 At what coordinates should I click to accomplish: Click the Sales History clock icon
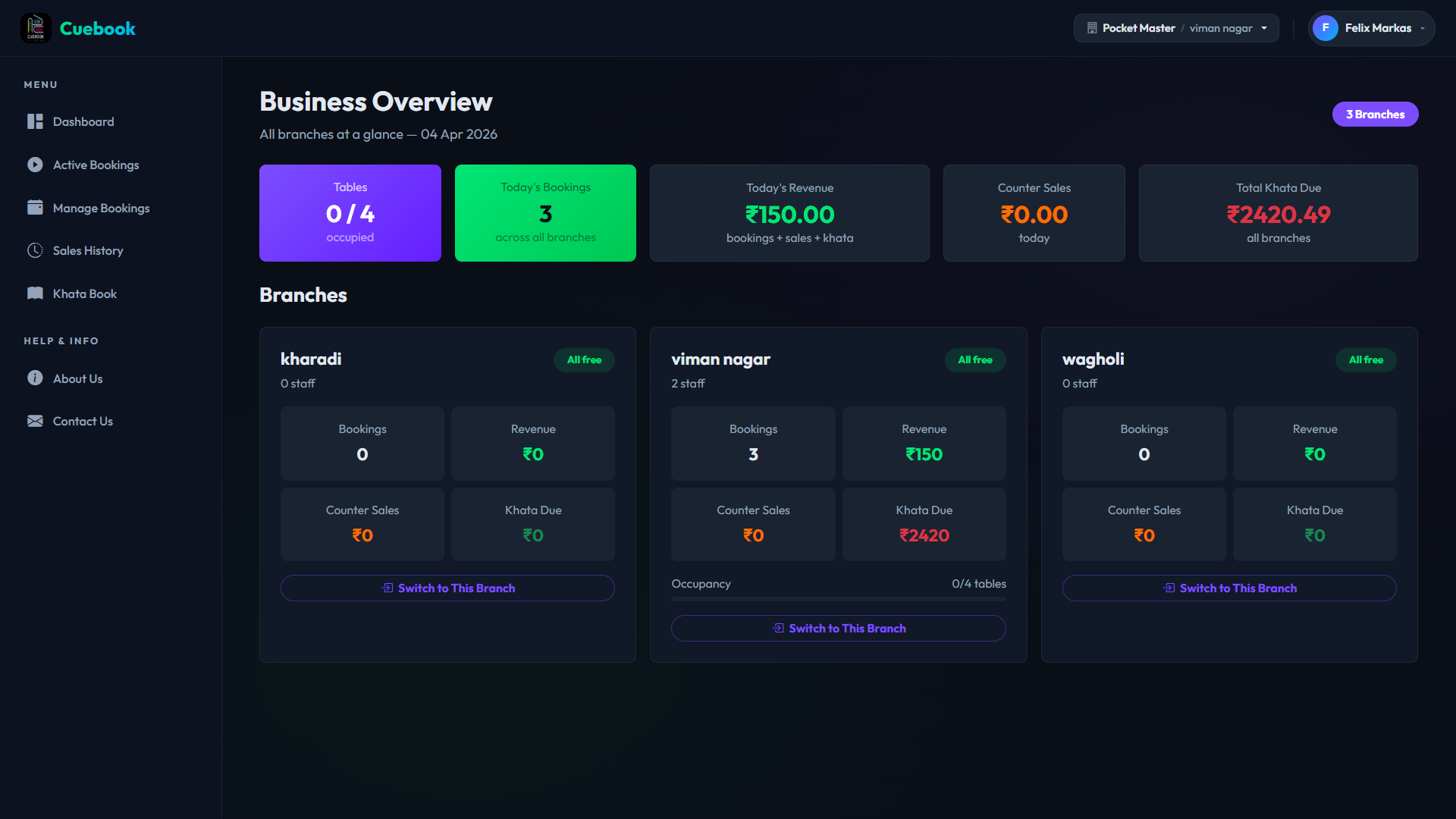click(x=35, y=250)
